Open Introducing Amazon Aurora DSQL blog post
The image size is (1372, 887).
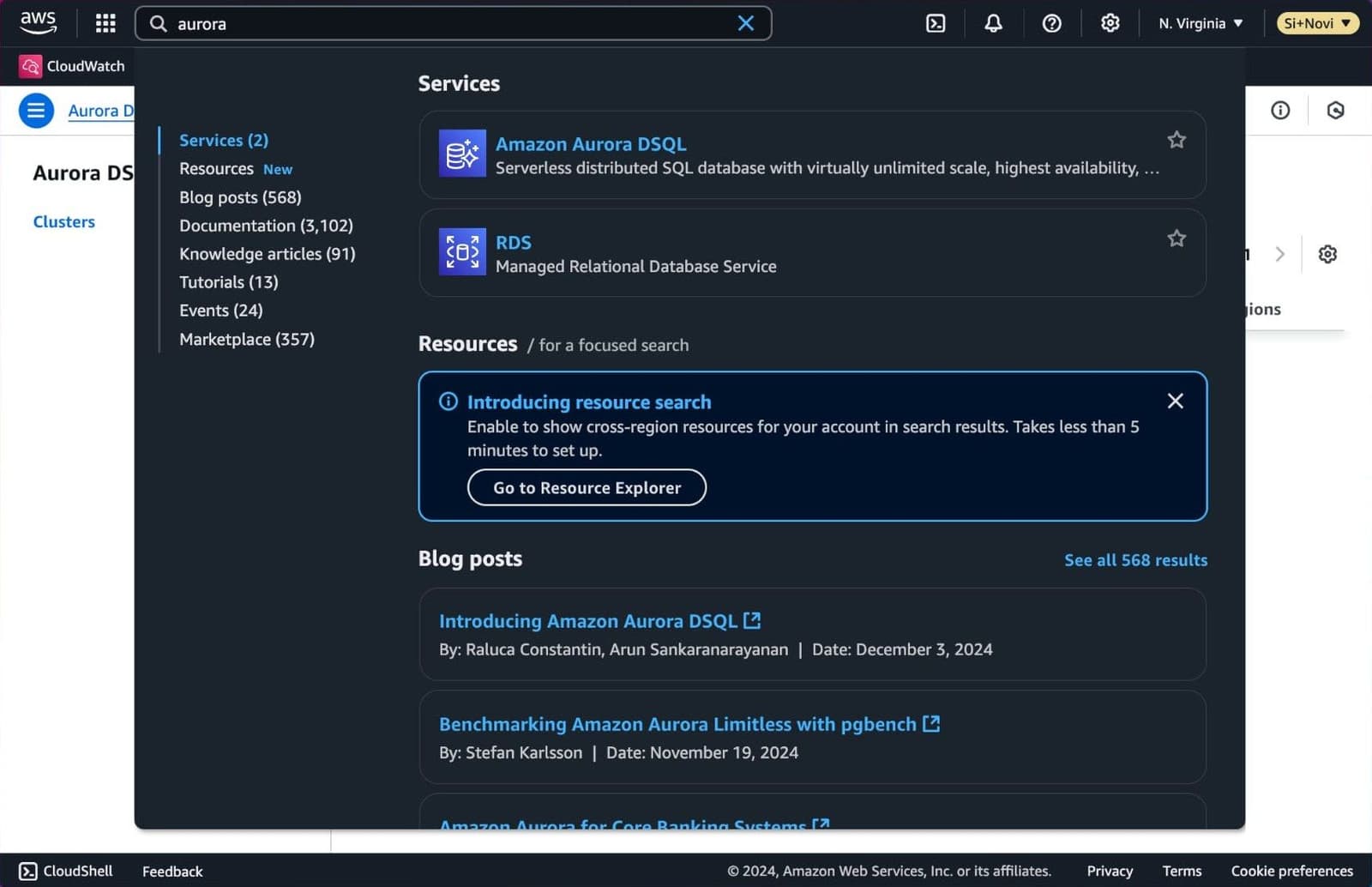[599, 621]
